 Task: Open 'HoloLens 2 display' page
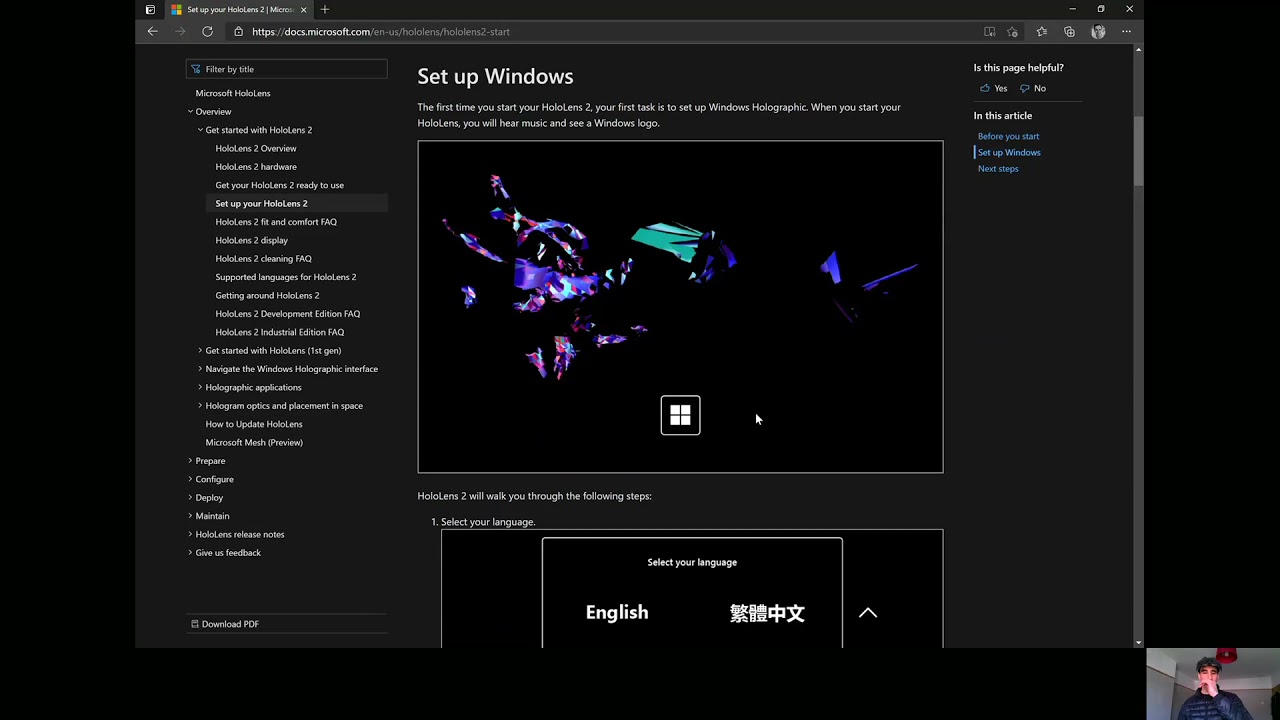click(251, 240)
